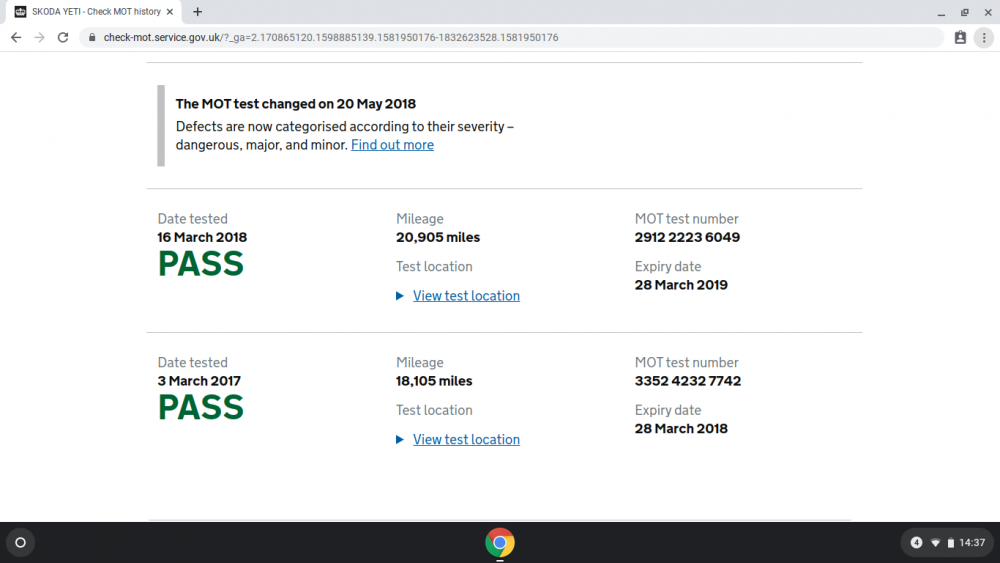Open the launcher circle button
Viewport: 1000px width, 563px height.
(20, 543)
